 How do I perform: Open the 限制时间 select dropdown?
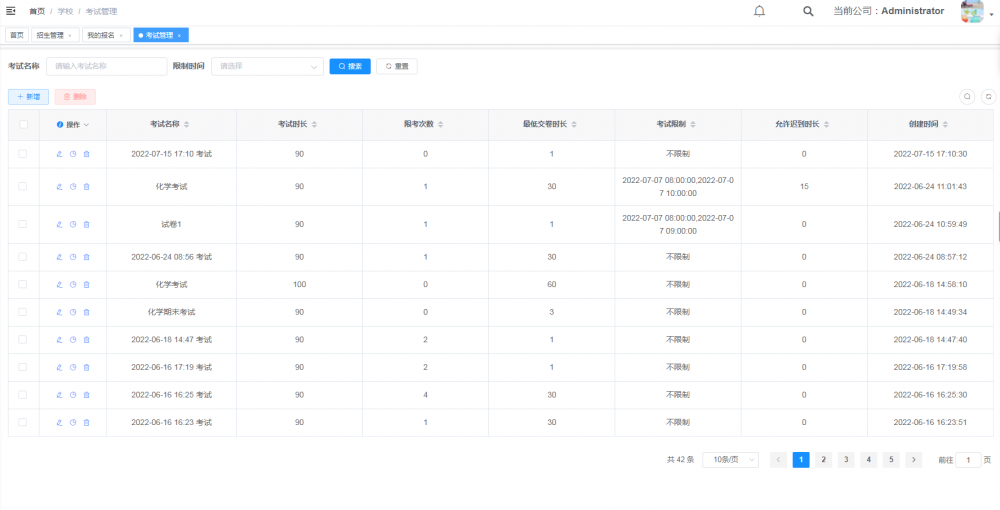tap(267, 66)
